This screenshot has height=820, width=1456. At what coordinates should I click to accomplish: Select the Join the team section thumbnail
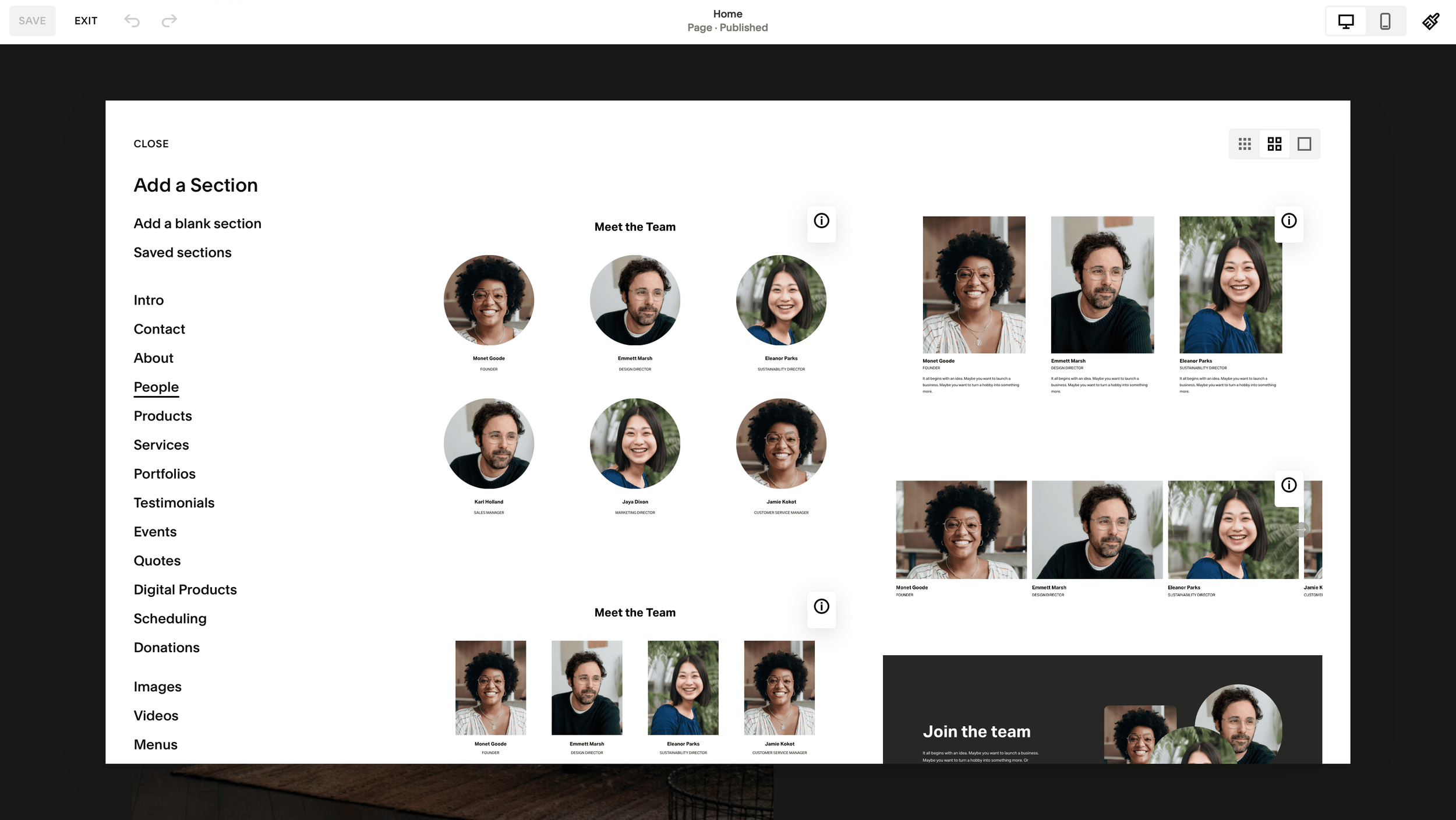[x=1102, y=709]
